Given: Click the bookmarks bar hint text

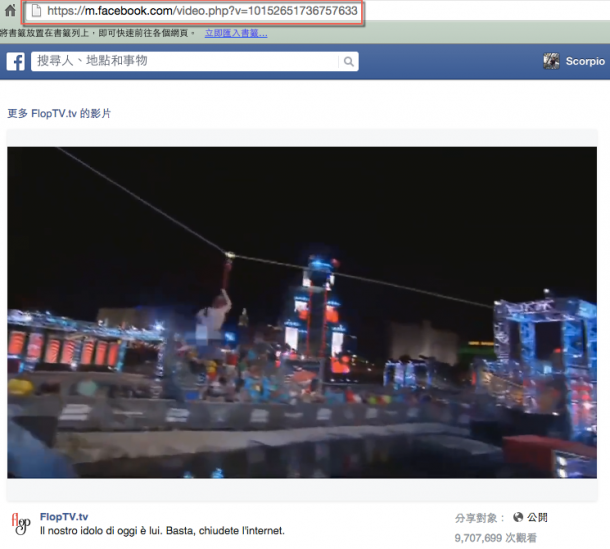Looking at the screenshot, I should click(x=97, y=33).
